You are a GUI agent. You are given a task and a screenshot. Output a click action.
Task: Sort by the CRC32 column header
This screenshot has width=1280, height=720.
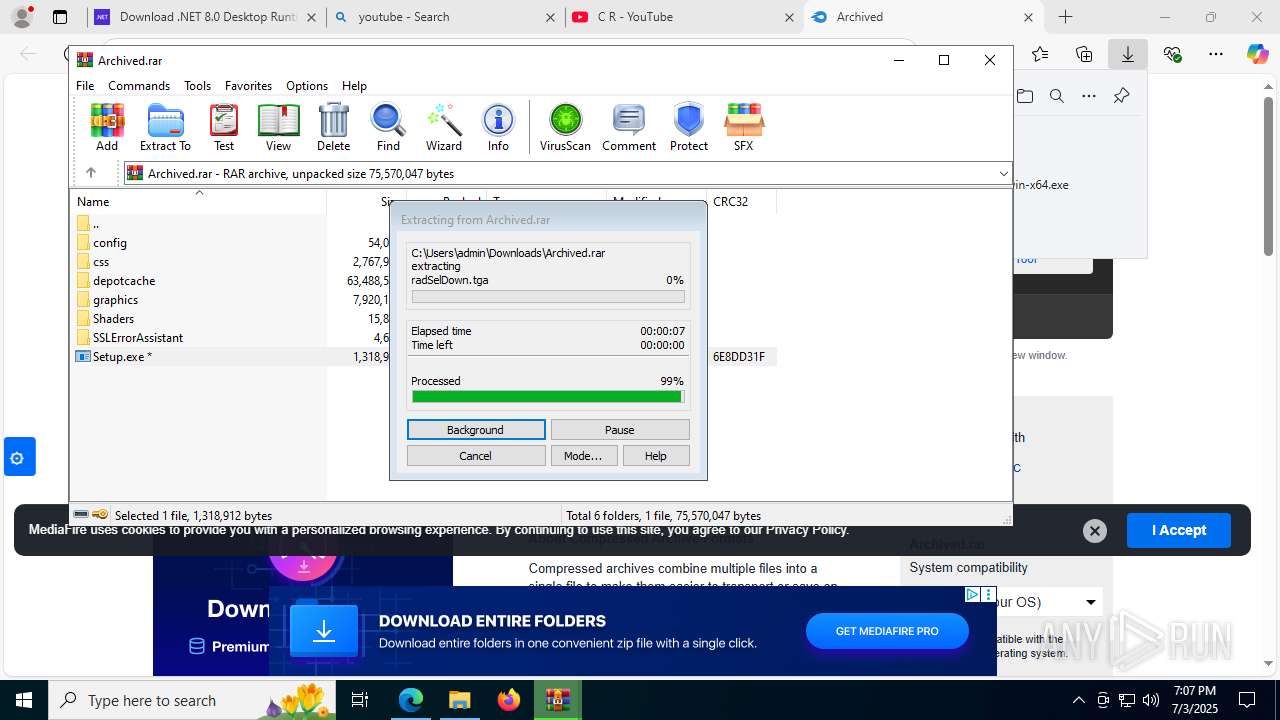point(741,202)
